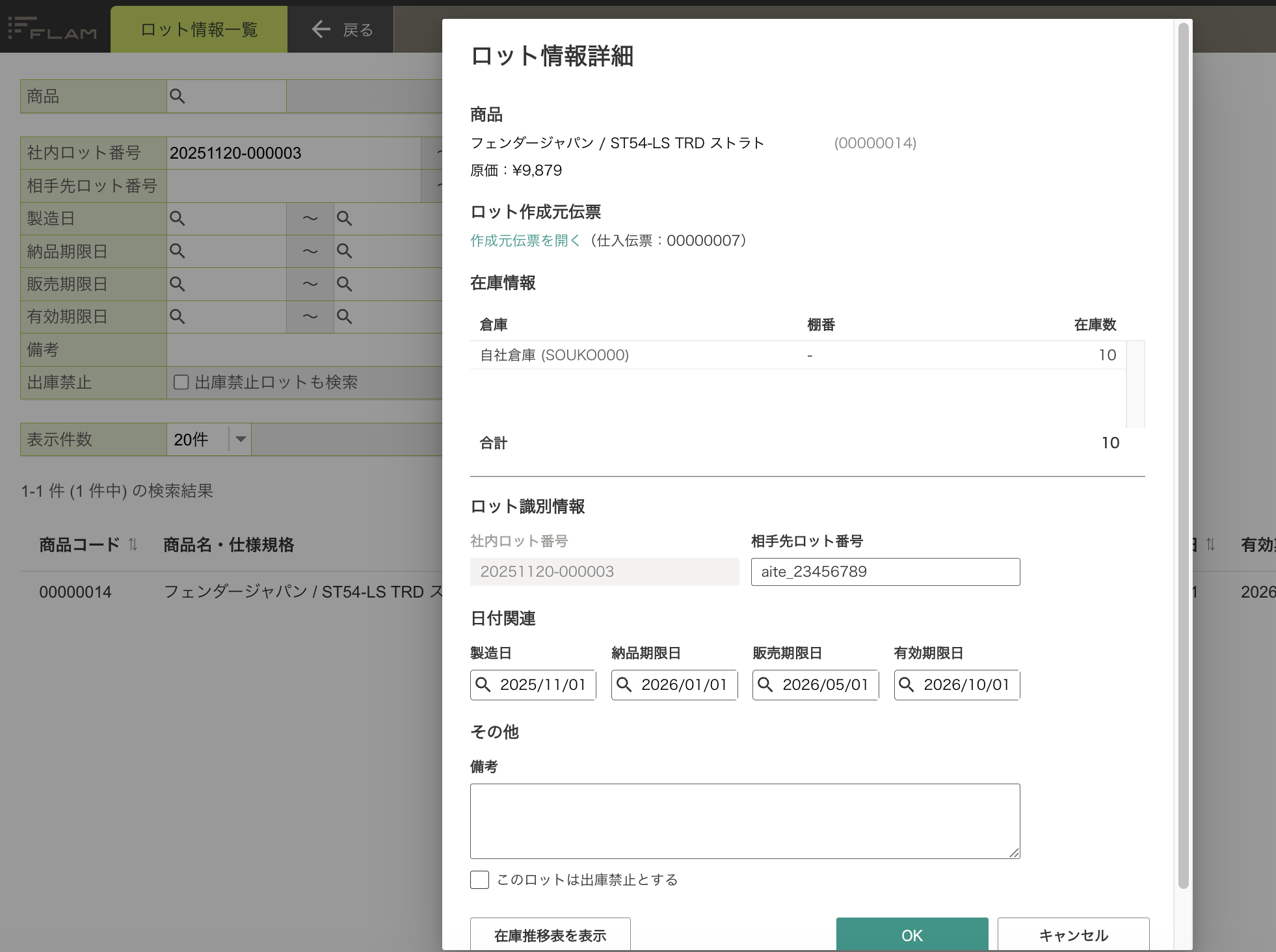Confirm with the OK button

pyautogui.click(x=912, y=935)
